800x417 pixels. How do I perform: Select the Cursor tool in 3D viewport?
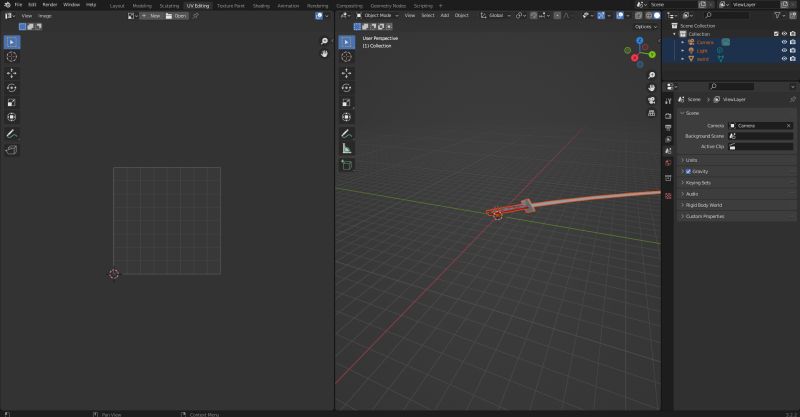click(x=346, y=57)
